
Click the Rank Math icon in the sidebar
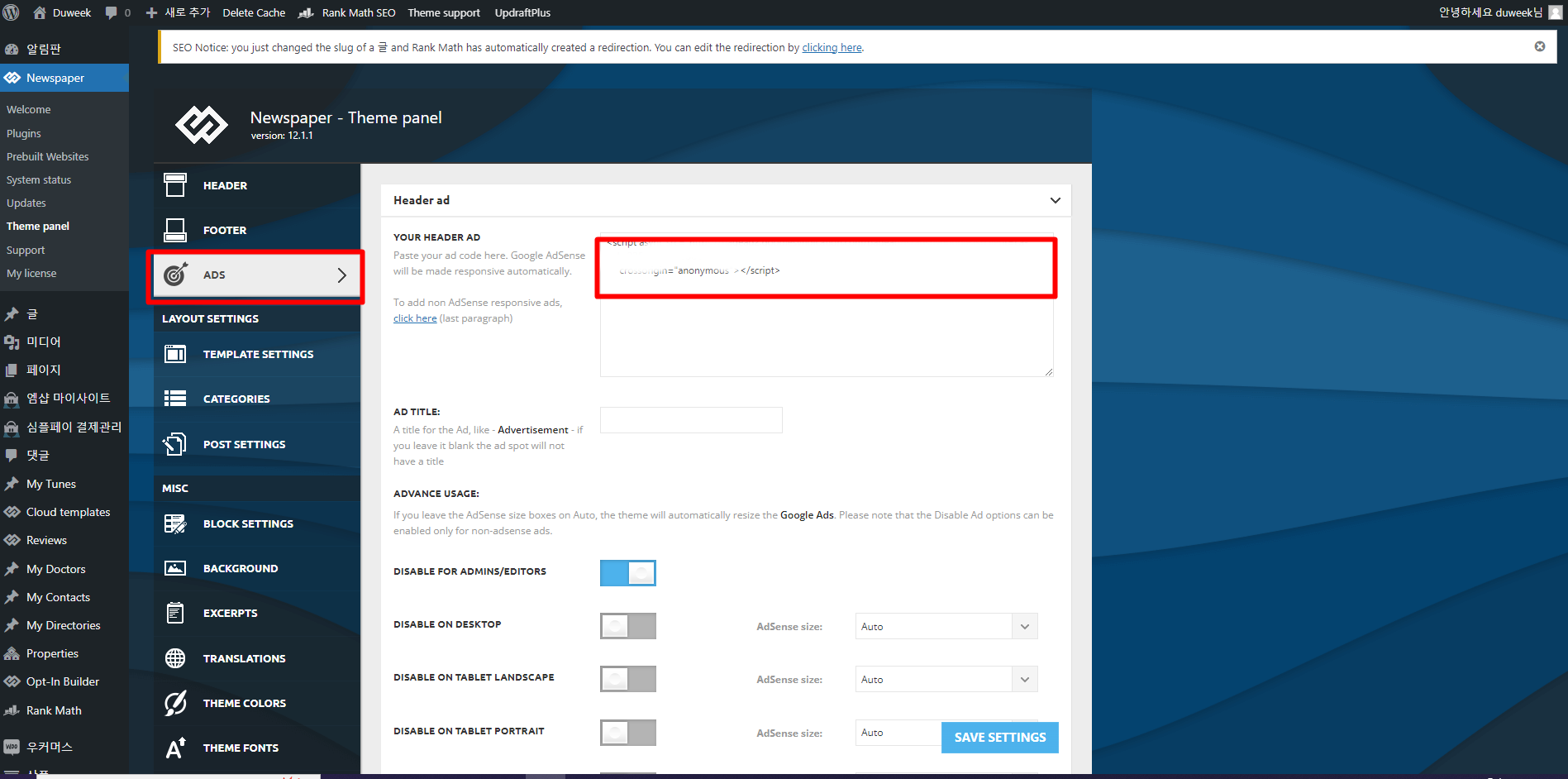tap(12, 710)
